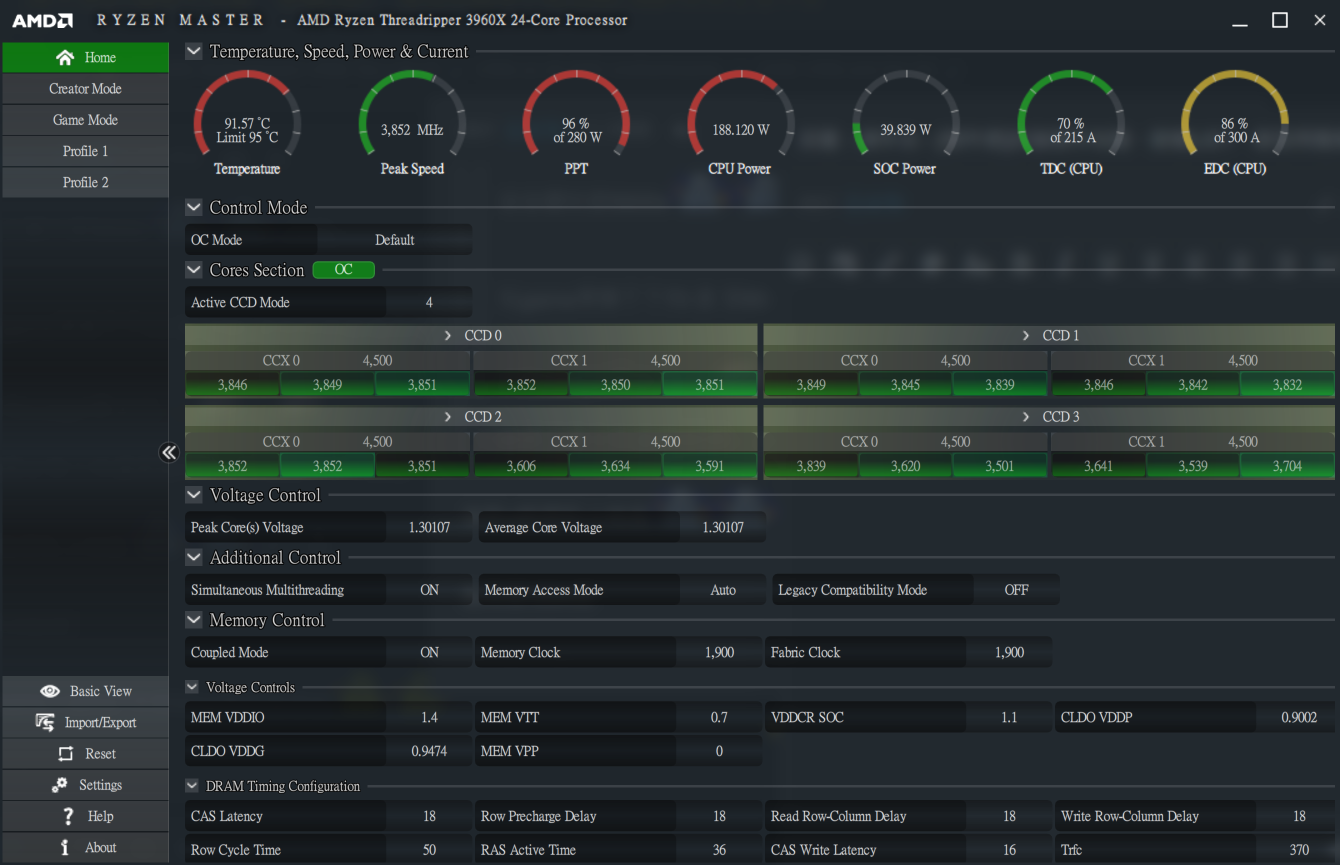
Task: Toggle Simultaneous Multithreading ON value
Action: [429, 590]
